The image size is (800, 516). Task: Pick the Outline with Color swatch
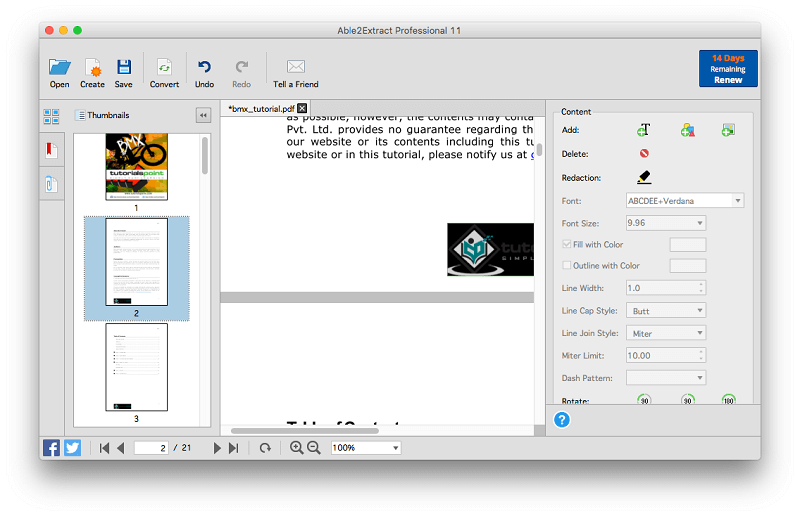tap(687, 265)
